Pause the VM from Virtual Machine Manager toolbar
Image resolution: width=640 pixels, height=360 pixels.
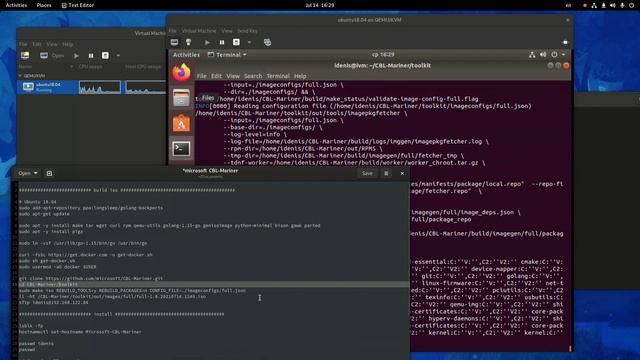pos(91,56)
